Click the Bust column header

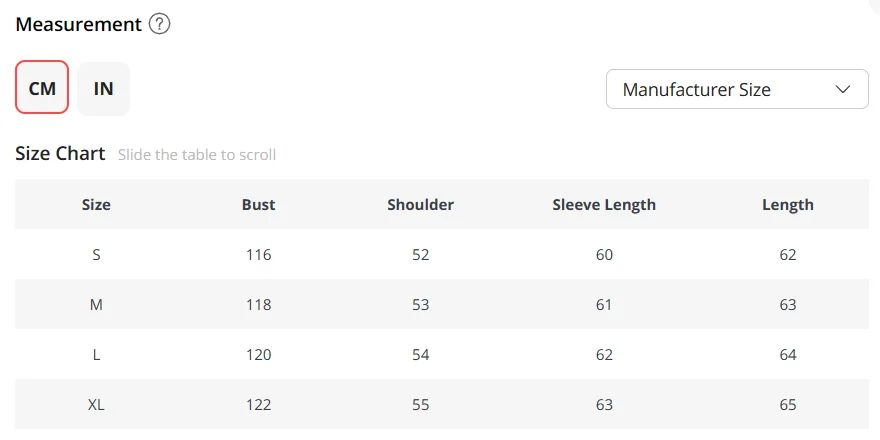pyautogui.click(x=259, y=204)
